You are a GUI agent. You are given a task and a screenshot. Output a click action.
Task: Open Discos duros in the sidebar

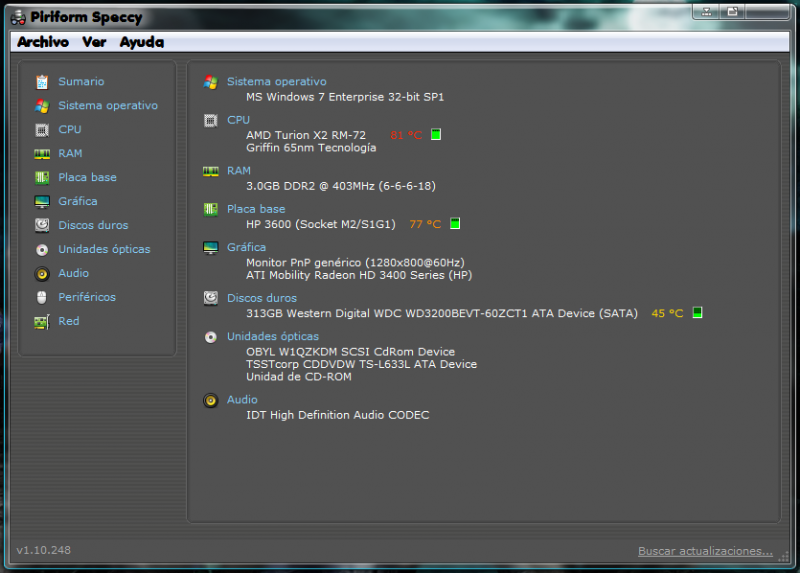point(93,225)
